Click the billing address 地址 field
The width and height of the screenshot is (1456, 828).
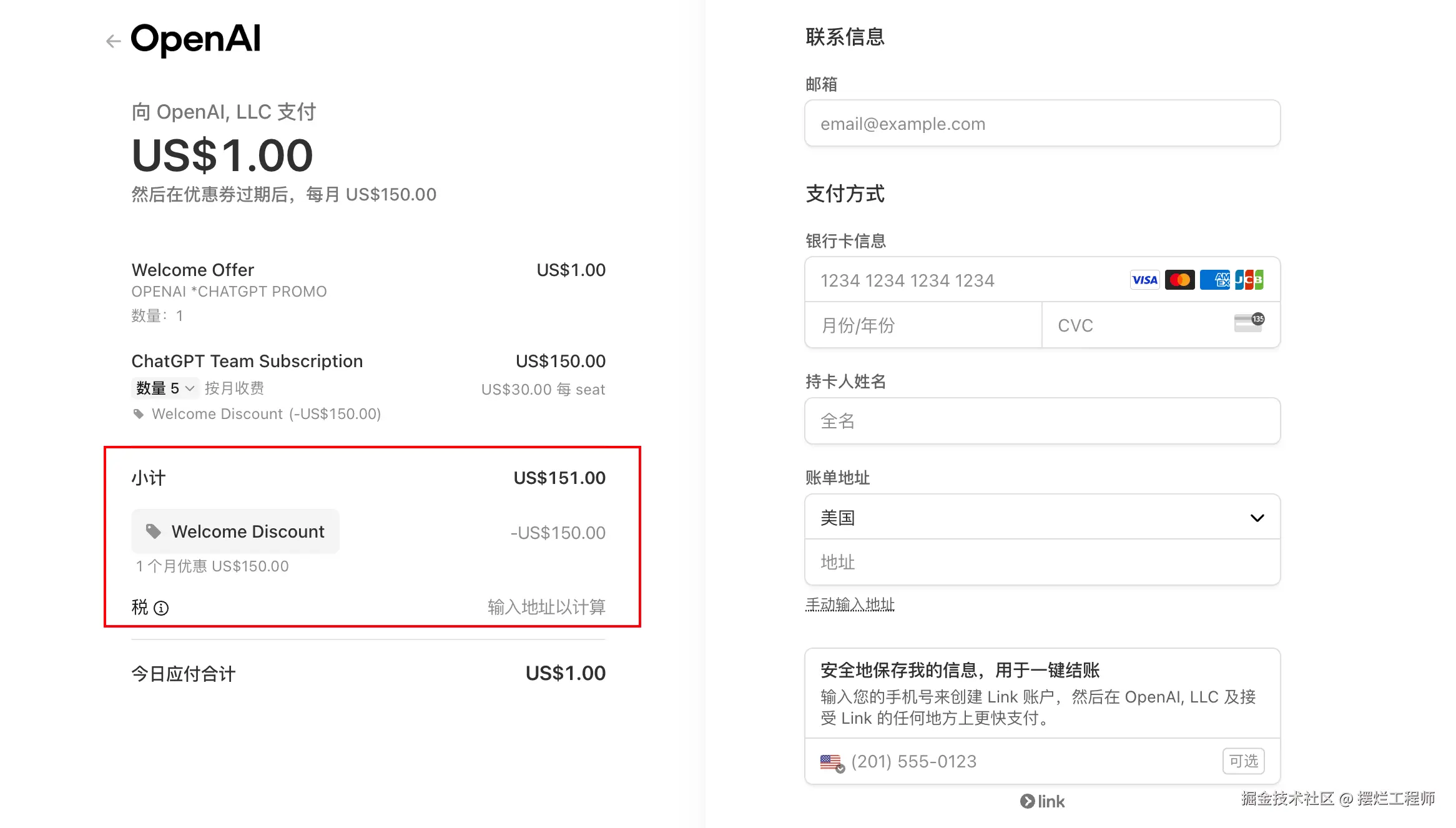(x=1042, y=563)
